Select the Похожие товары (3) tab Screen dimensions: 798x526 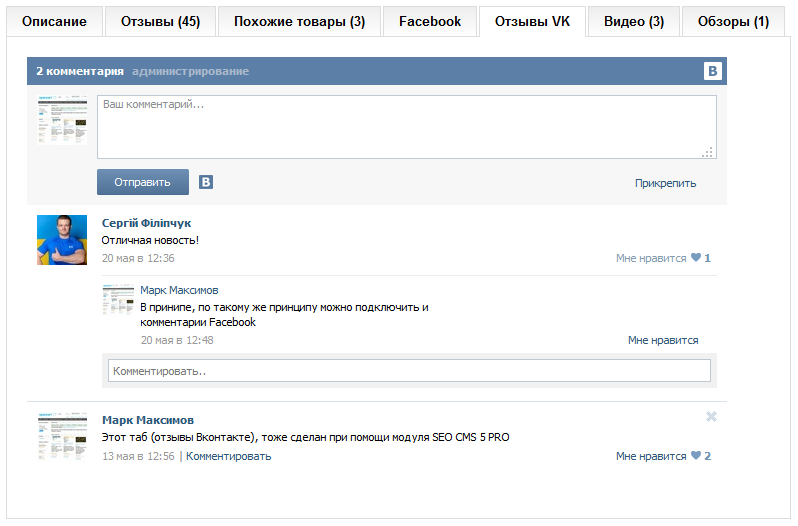click(299, 21)
